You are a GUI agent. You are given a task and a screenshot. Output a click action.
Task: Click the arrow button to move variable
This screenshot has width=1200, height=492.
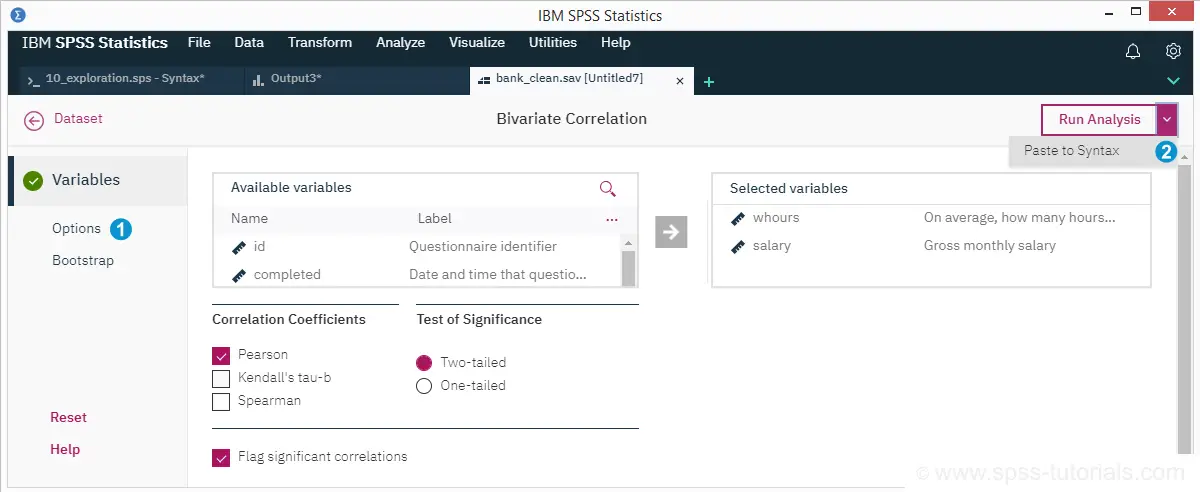point(671,232)
